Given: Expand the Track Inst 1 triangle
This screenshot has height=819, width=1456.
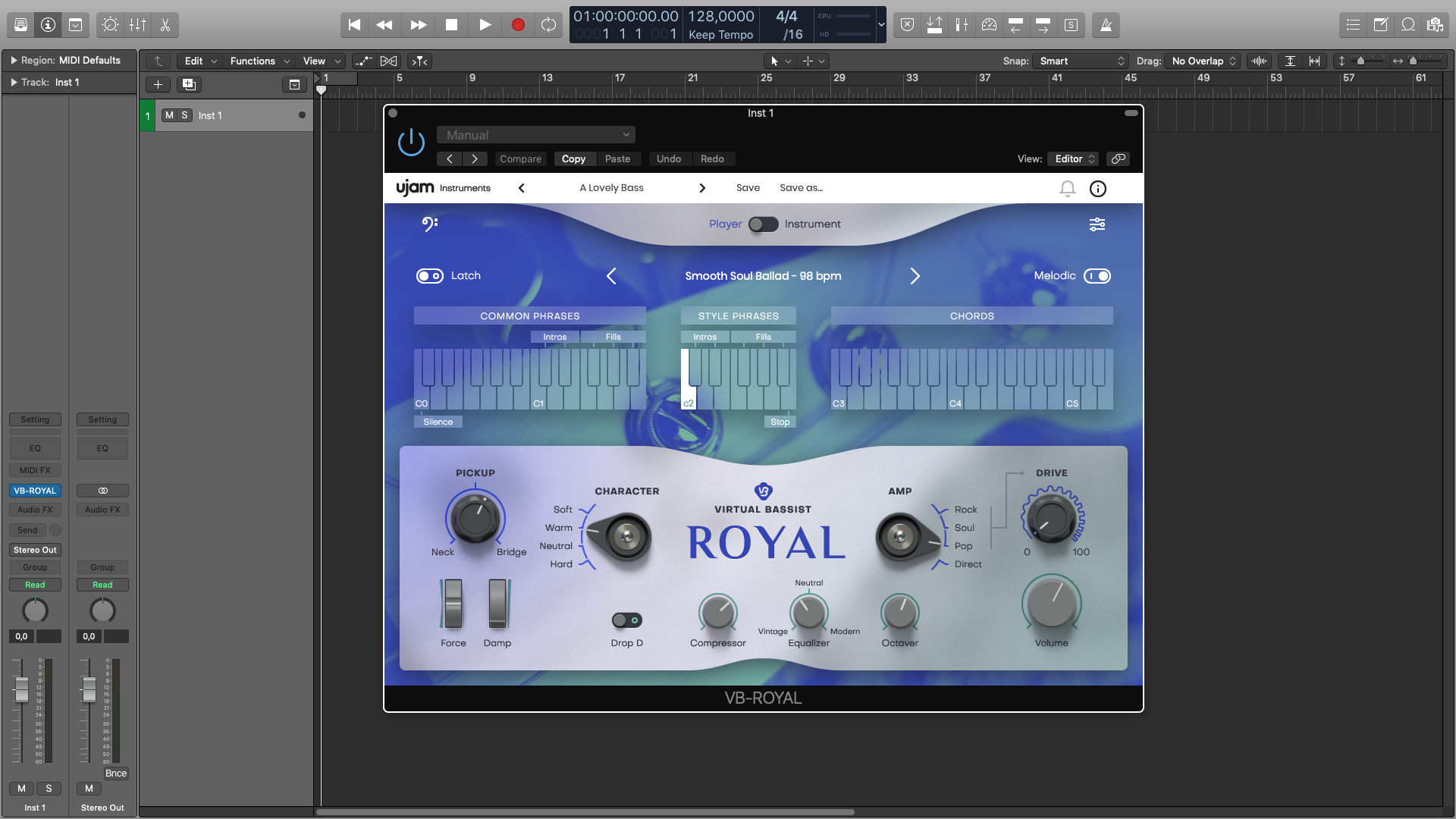Looking at the screenshot, I should (x=14, y=82).
